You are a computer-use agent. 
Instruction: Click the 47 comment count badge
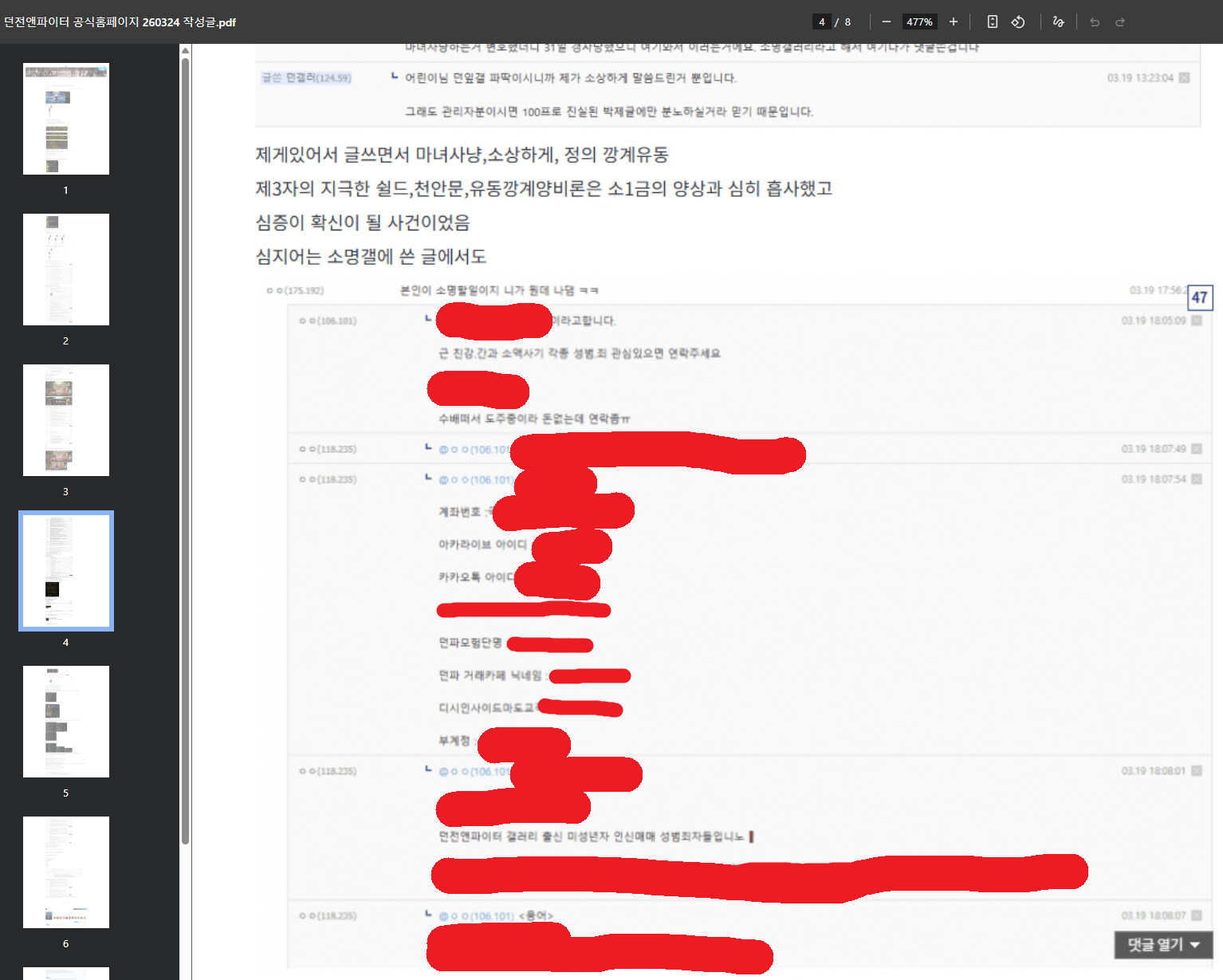click(1200, 297)
